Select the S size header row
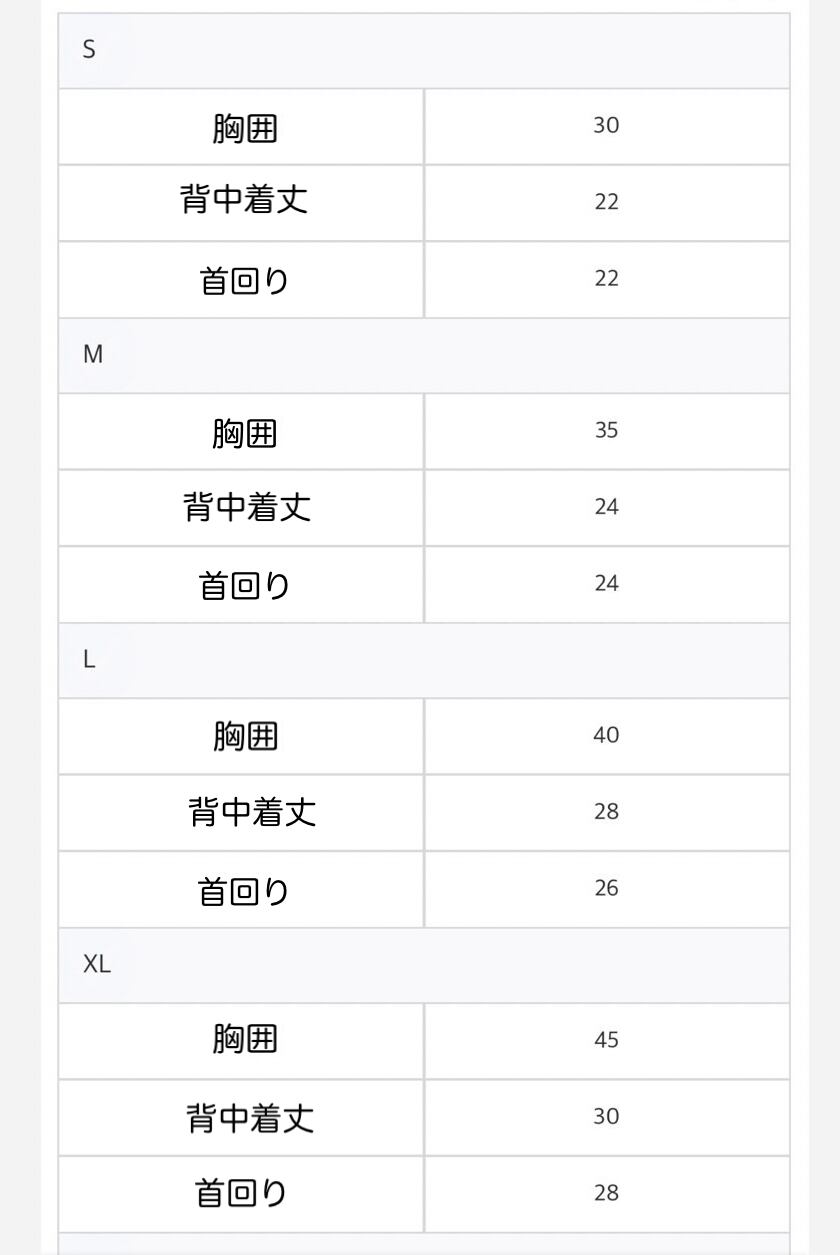Viewport: 840px width, 1255px height. tap(424, 50)
